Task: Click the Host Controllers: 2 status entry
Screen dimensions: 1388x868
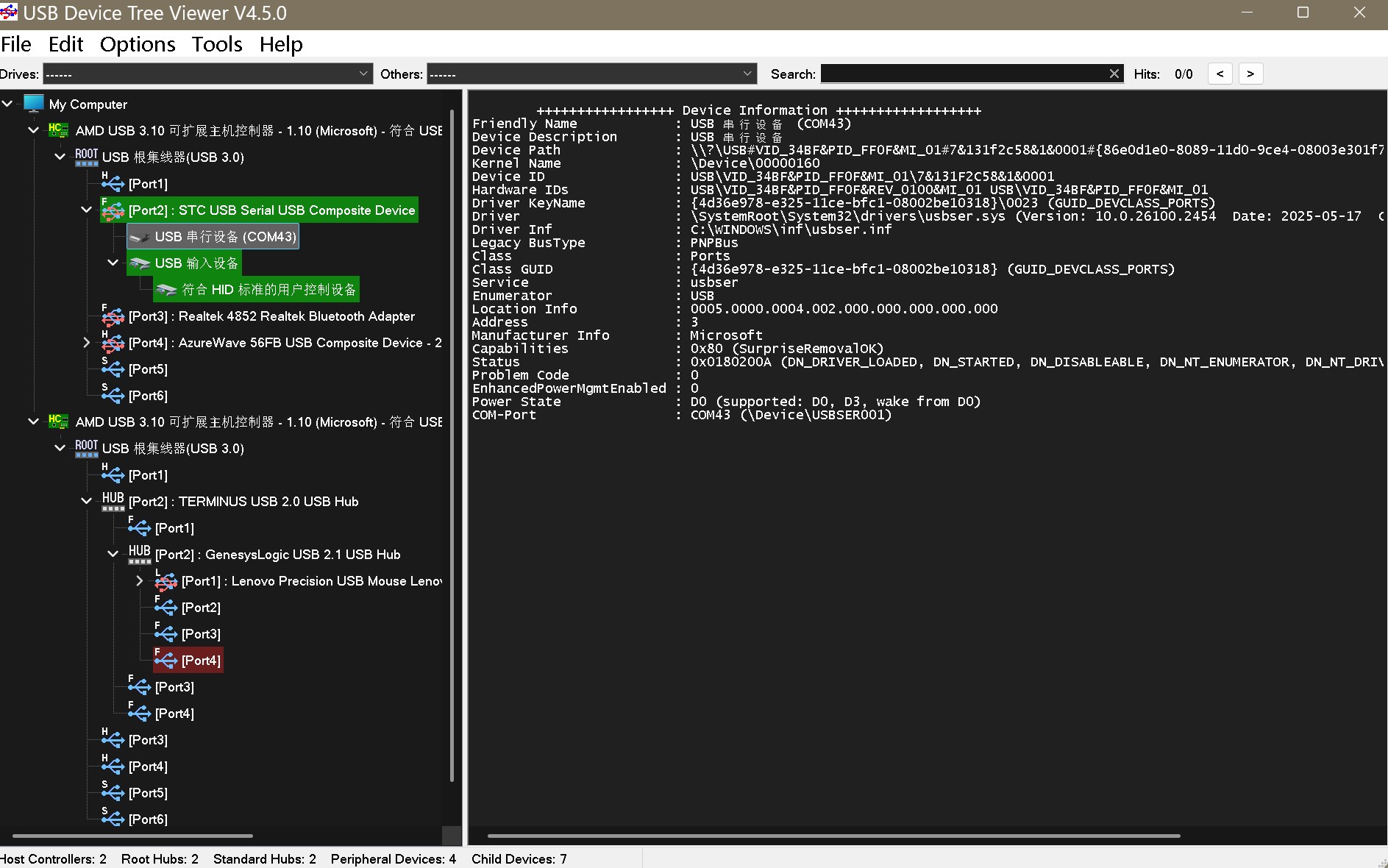Action: click(x=53, y=858)
